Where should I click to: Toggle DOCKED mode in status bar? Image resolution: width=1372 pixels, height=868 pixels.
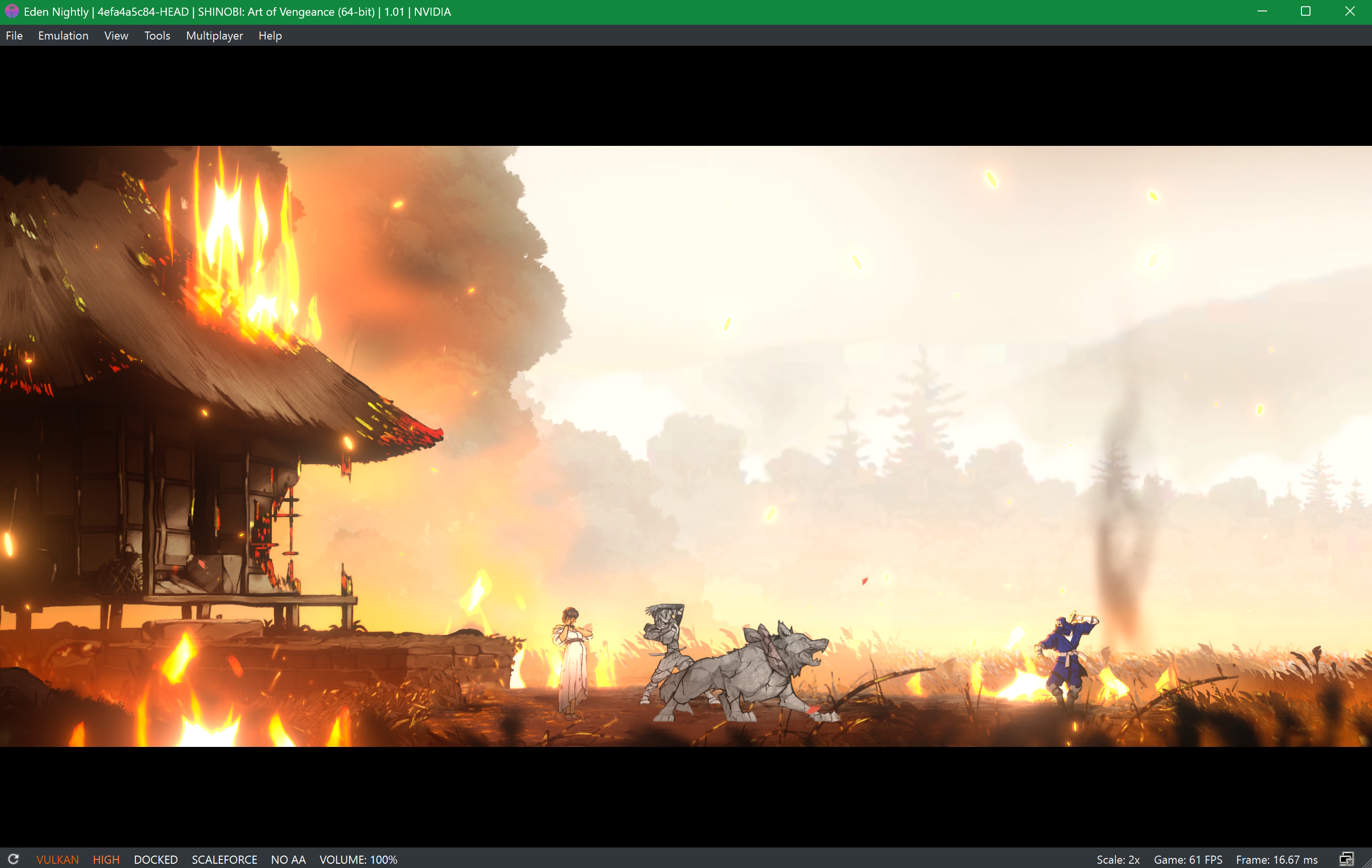155,859
